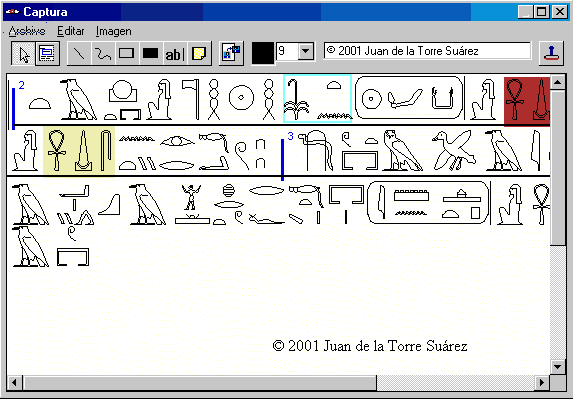The image size is (573, 399).
Task: Open the Imagen menu
Action: tap(114, 31)
